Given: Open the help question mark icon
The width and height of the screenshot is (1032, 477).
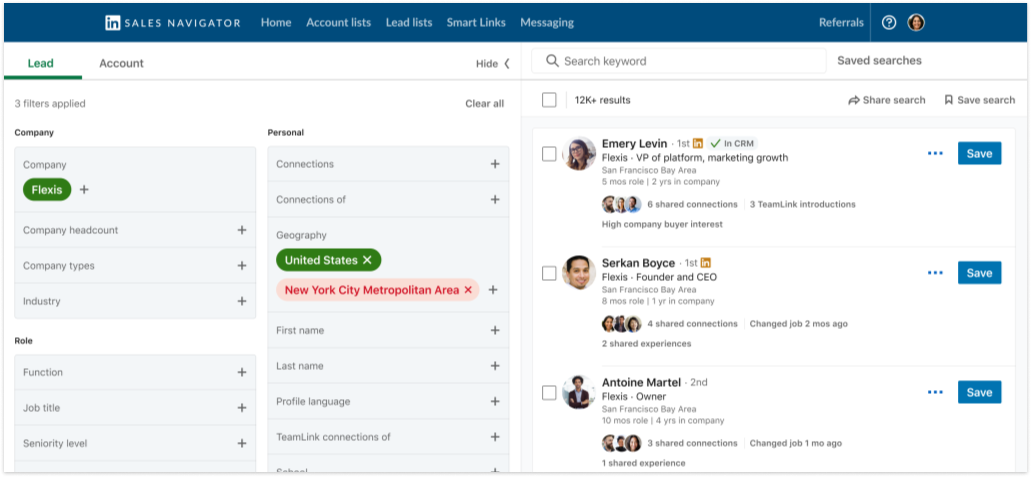Looking at the screenshot, I should pos(889,22).
